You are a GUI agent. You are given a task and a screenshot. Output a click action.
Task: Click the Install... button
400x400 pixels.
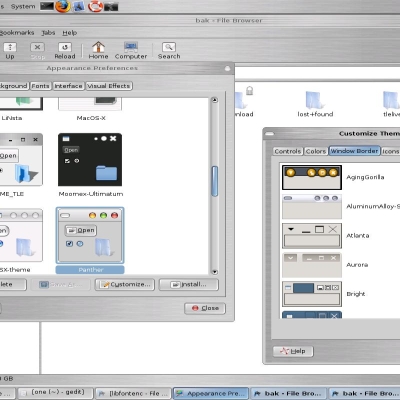[189, 284]
